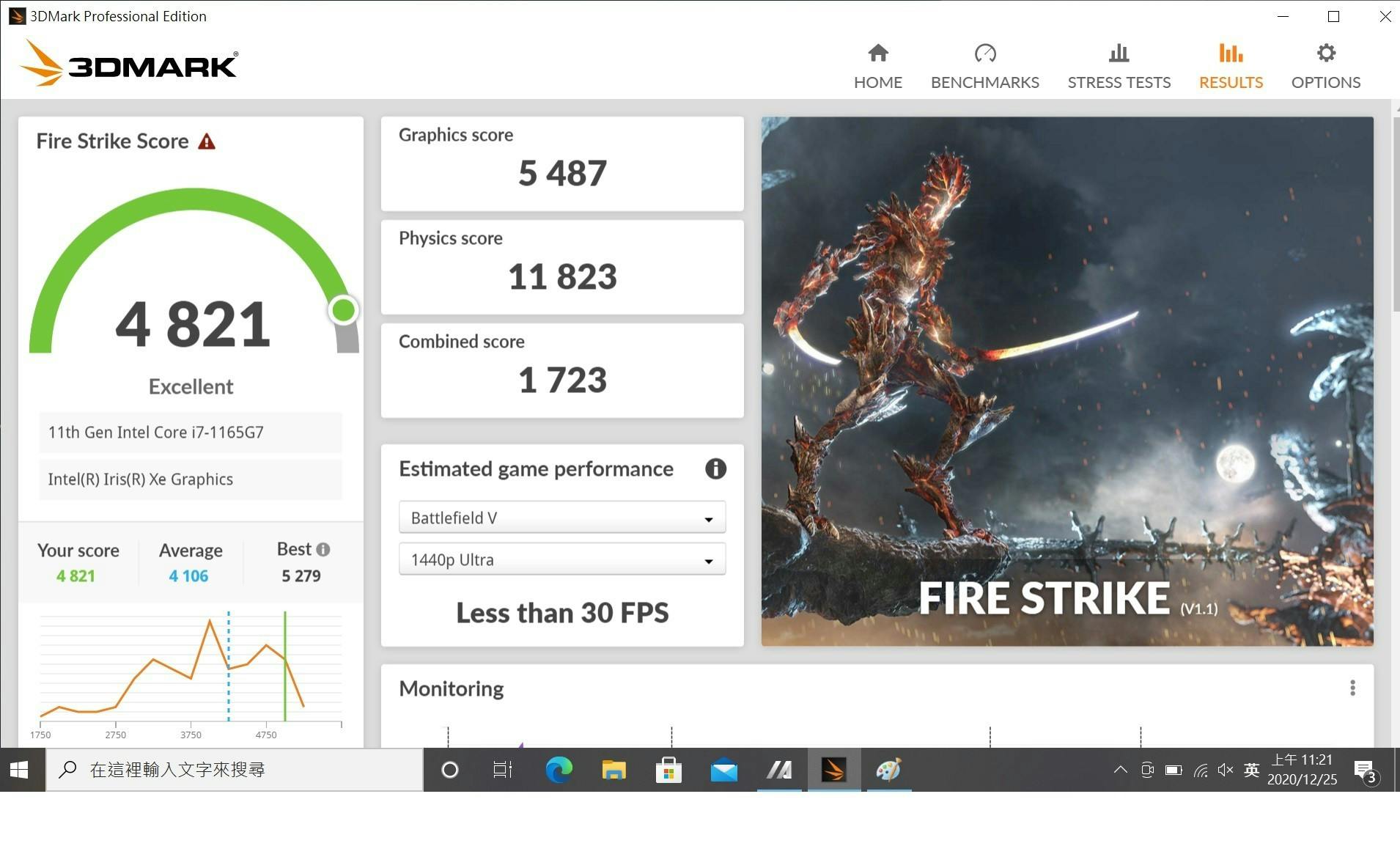Open the clock showing 2020/12/25
This screenshot has height=857, width=1400.
point(1303,770)
